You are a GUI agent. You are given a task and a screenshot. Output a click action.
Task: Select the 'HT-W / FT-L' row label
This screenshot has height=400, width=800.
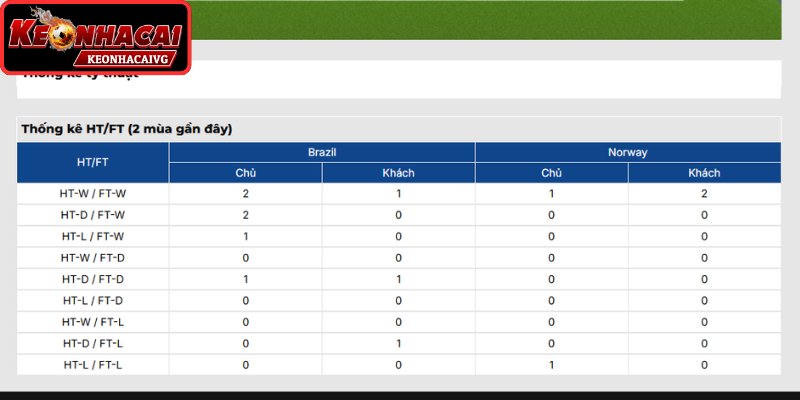(x=93, y=322)
